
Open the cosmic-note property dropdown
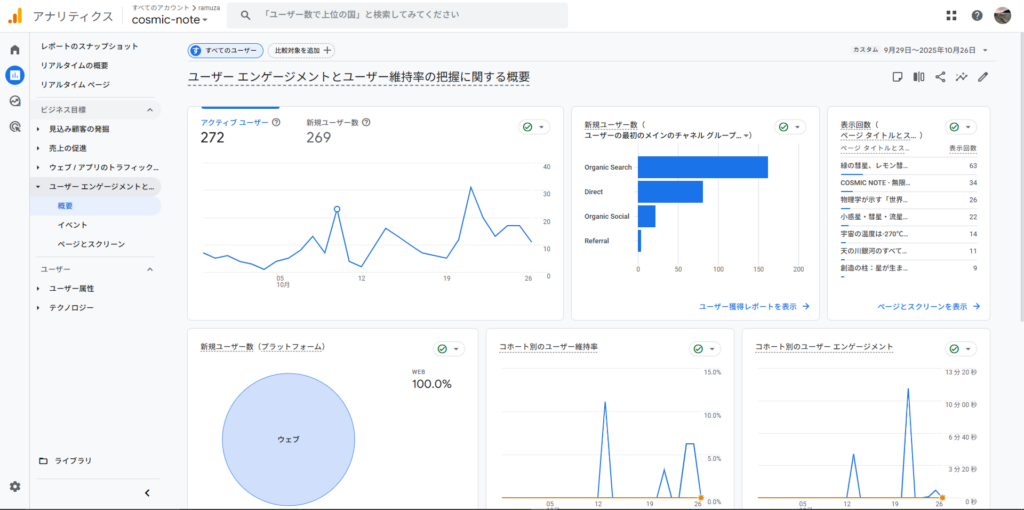pyautogui.click(x=170, y=20)
